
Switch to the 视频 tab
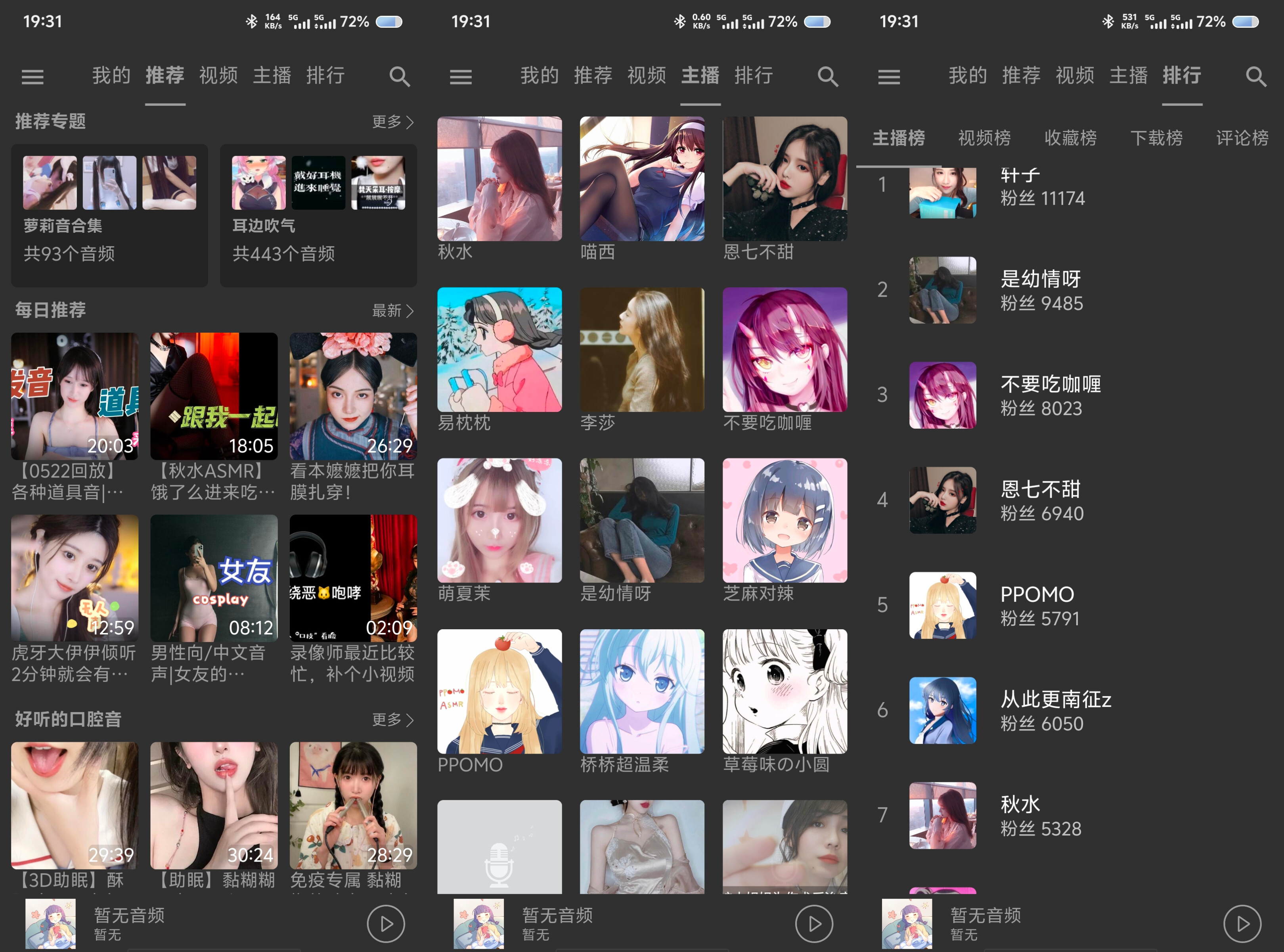point(218,75)
